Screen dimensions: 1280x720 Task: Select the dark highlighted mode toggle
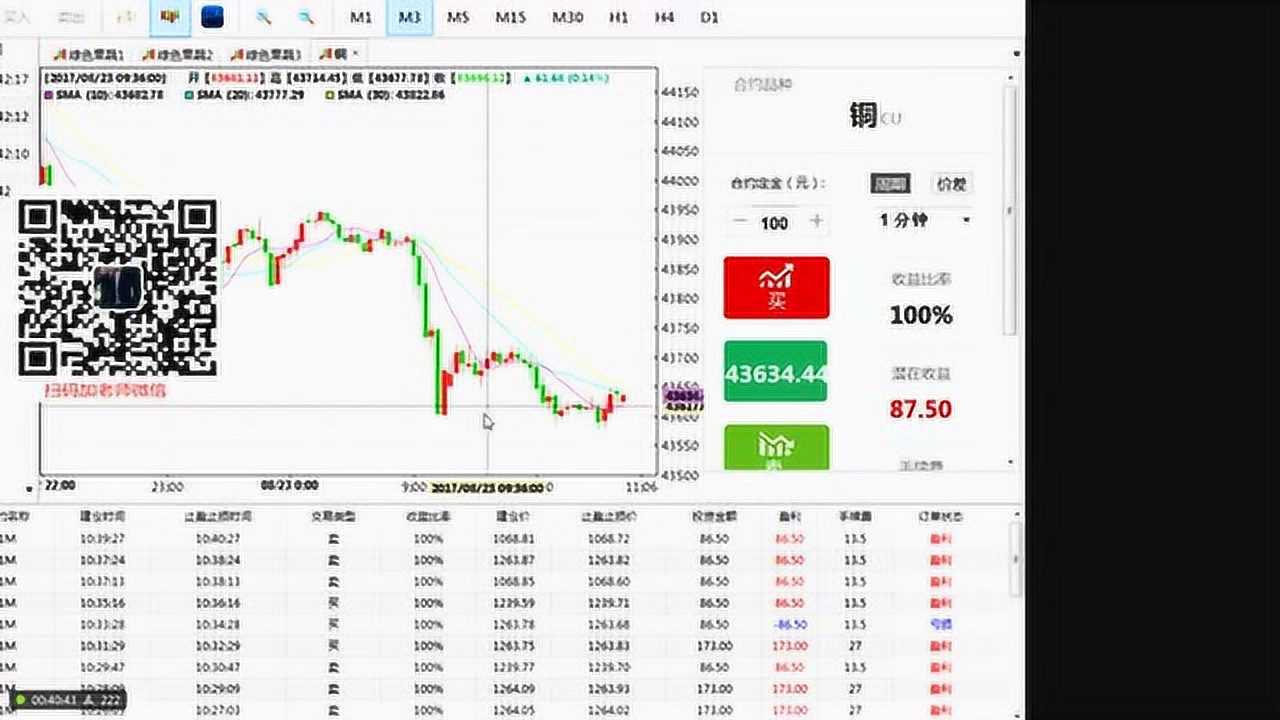pyautogui.click(x=889, y=184)
